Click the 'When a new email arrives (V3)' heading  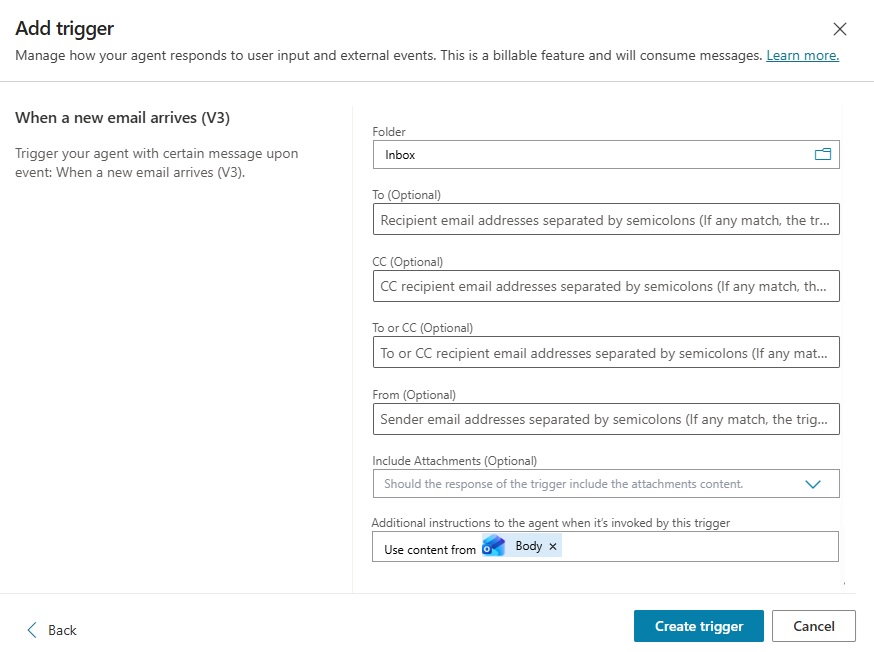[123, 118]
